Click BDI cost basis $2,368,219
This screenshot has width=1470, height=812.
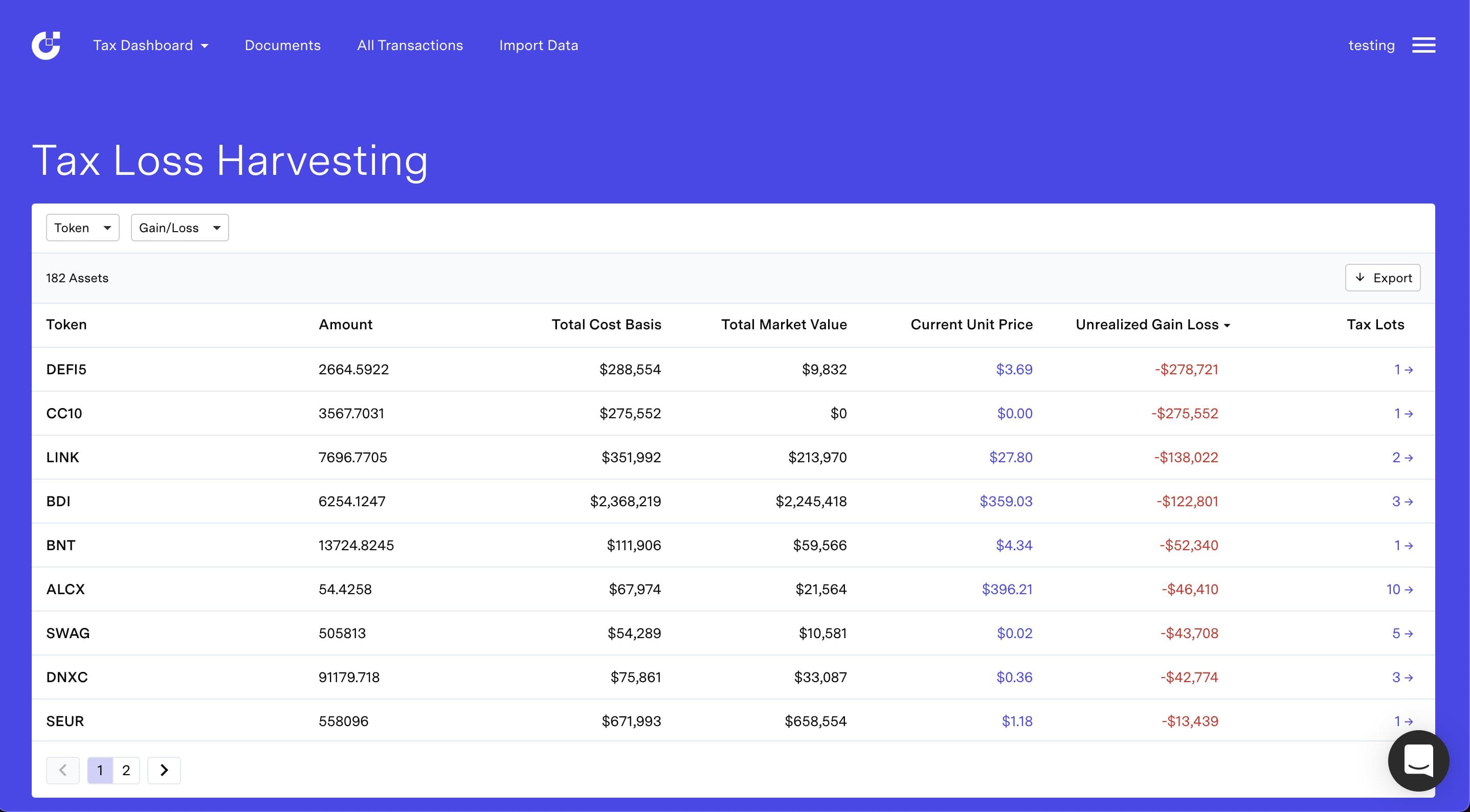626,501
